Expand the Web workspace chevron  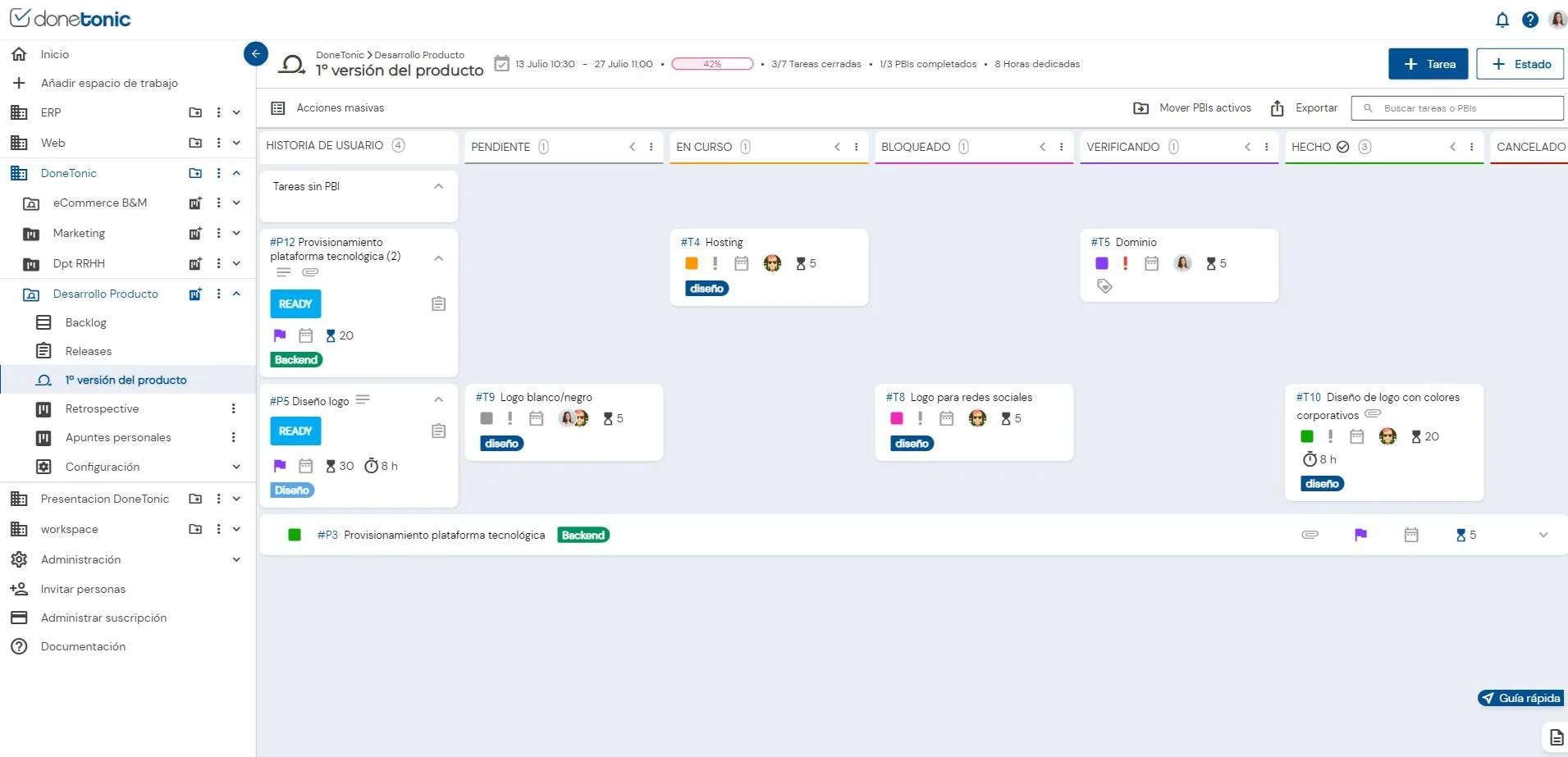(x=236, y=143)
